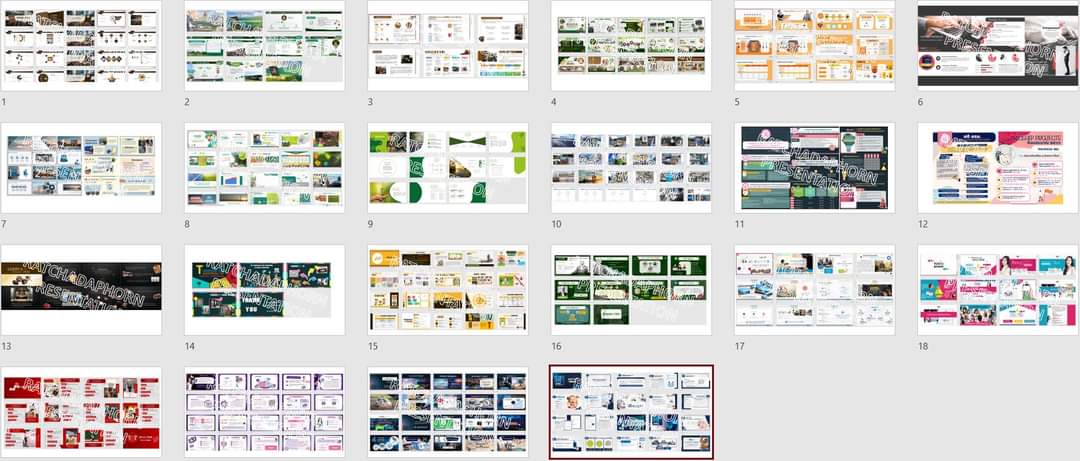This screenshot has width=1080, height=461.
Task: Select slide thumbnail number 3
Action: (448, 45)
